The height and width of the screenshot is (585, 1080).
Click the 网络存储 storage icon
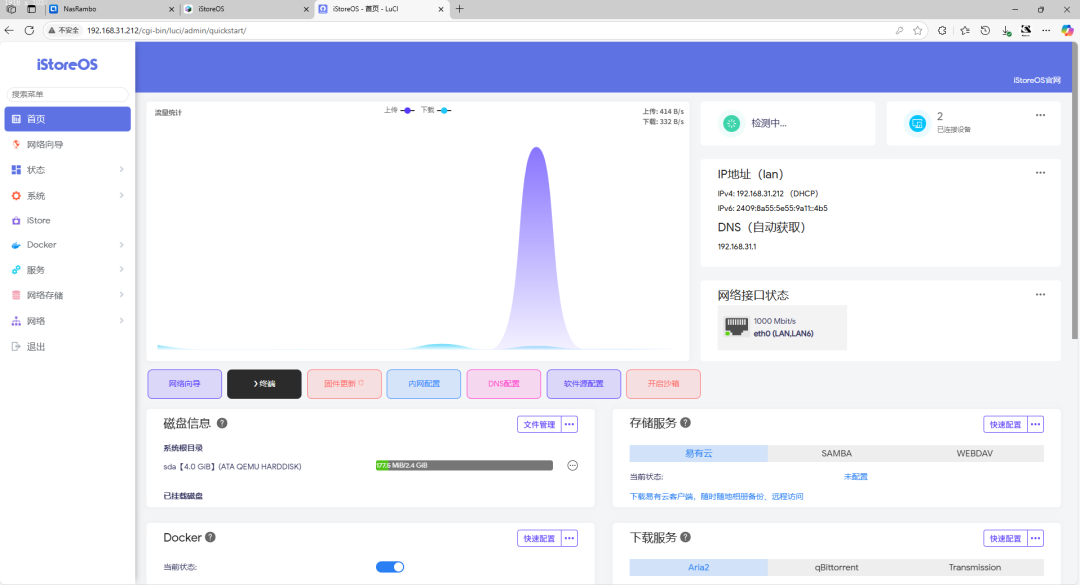point(16,295)
